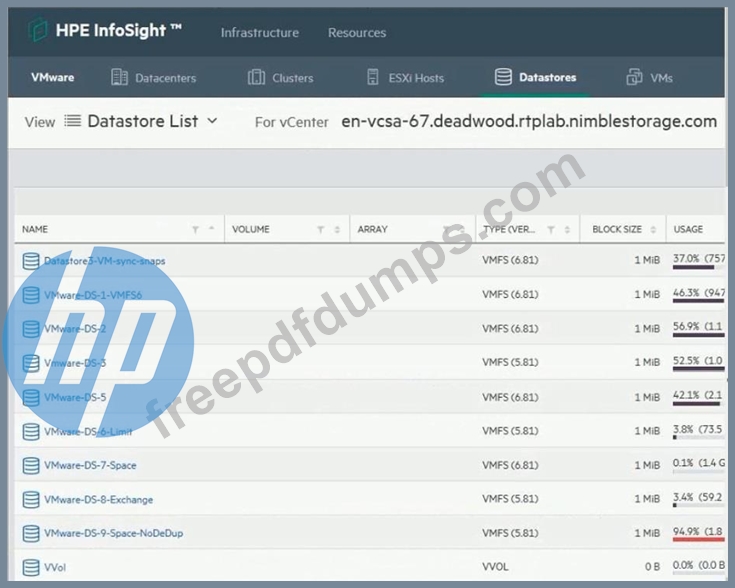Screen dimensions: 735x588
Task: Click the Datacenters building icon
Action: pos(119,77)
